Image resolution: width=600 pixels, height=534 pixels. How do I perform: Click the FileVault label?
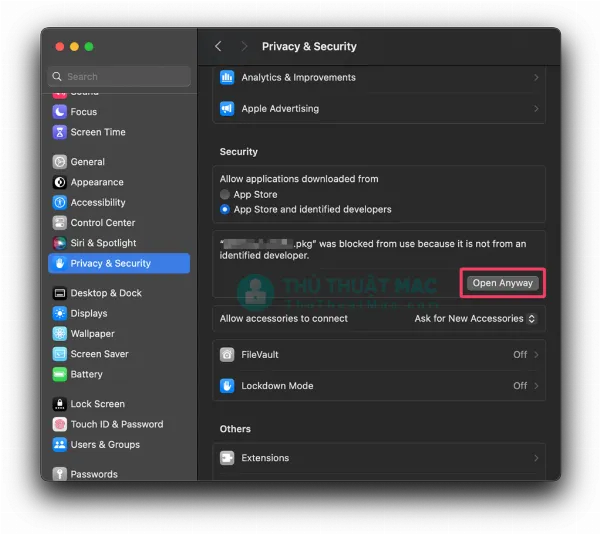tap(260, 355)
